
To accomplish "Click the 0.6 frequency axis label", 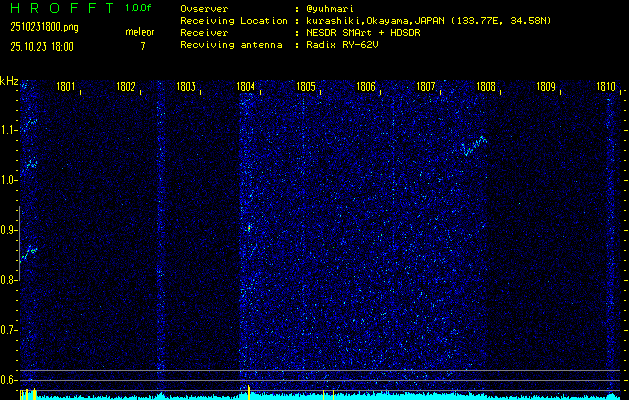I will point(8,380).
